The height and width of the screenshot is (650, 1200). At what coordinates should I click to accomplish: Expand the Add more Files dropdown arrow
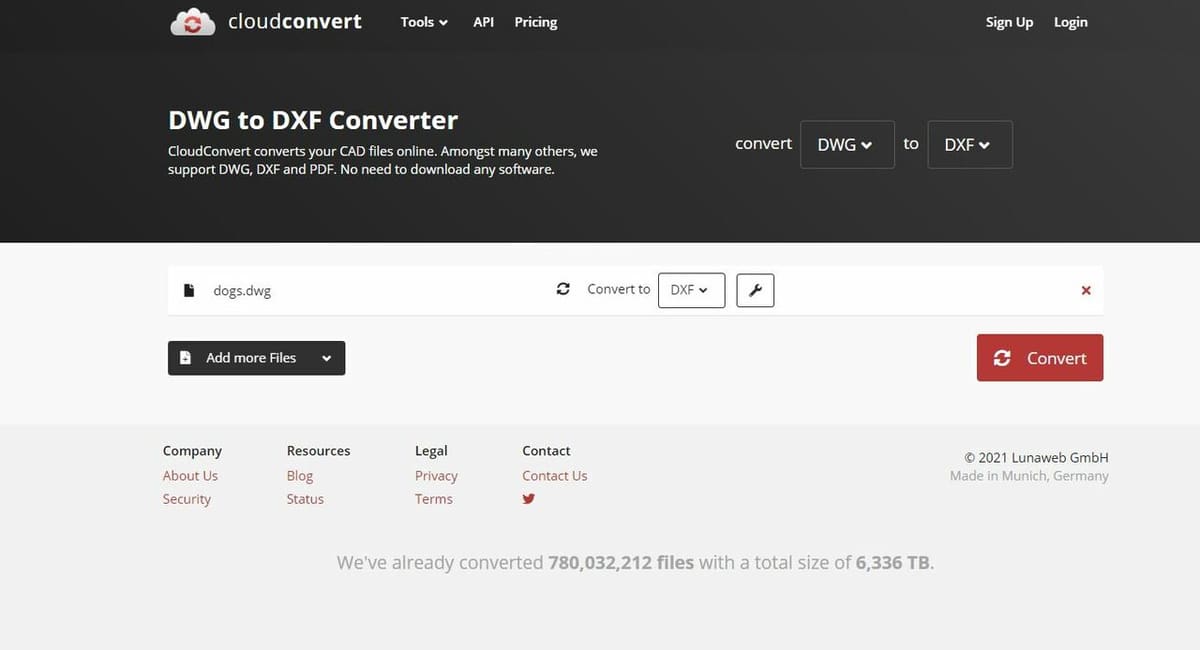327,358
